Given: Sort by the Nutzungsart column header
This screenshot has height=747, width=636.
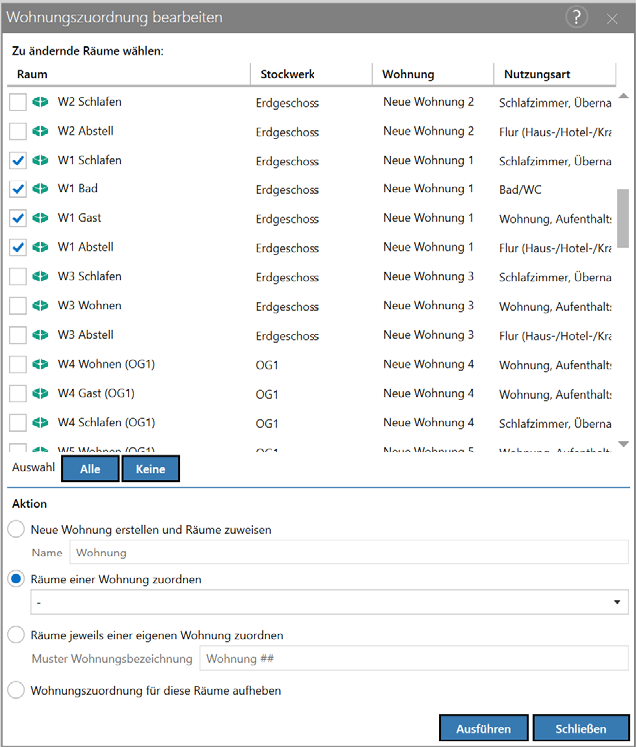Looking at the screenshot, I should click(x=555, y=74).
